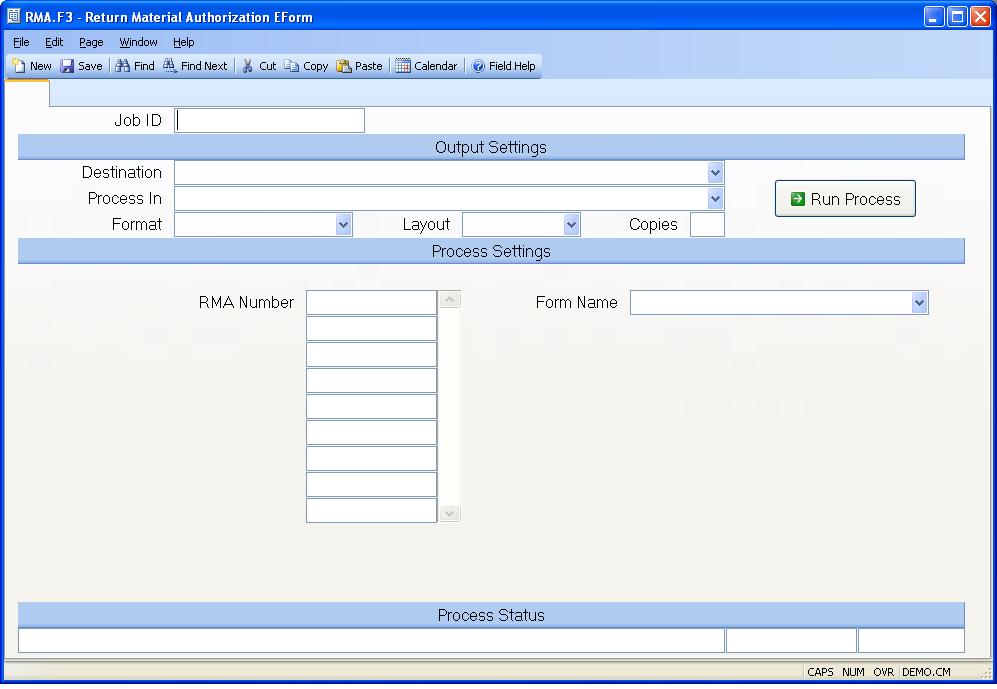Screen dimensions: 997x689
Task: Expand the Form Name dropdown
Action: coord(919,303)
